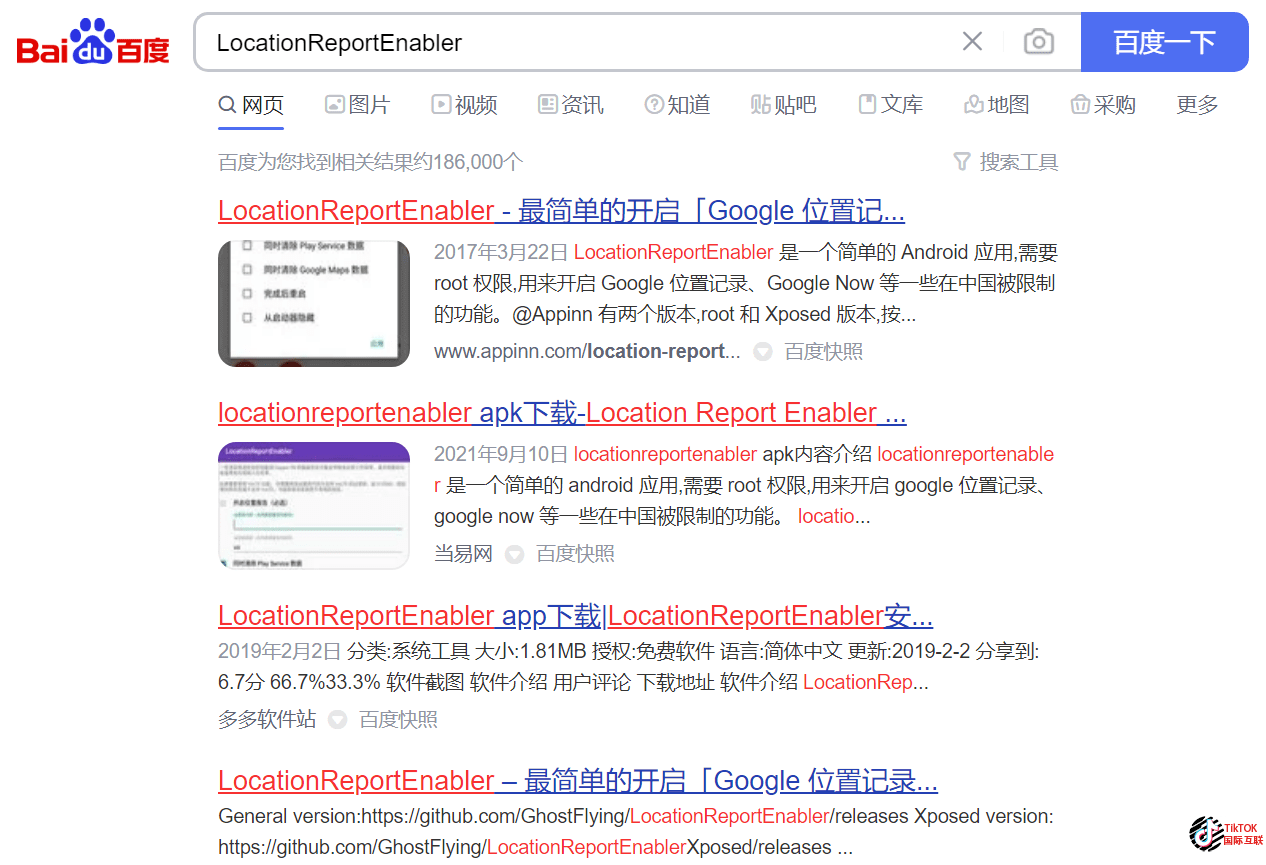
Task: Open the first result titled 最简单的开启「Google 位置记...
Action: (561, 211)
